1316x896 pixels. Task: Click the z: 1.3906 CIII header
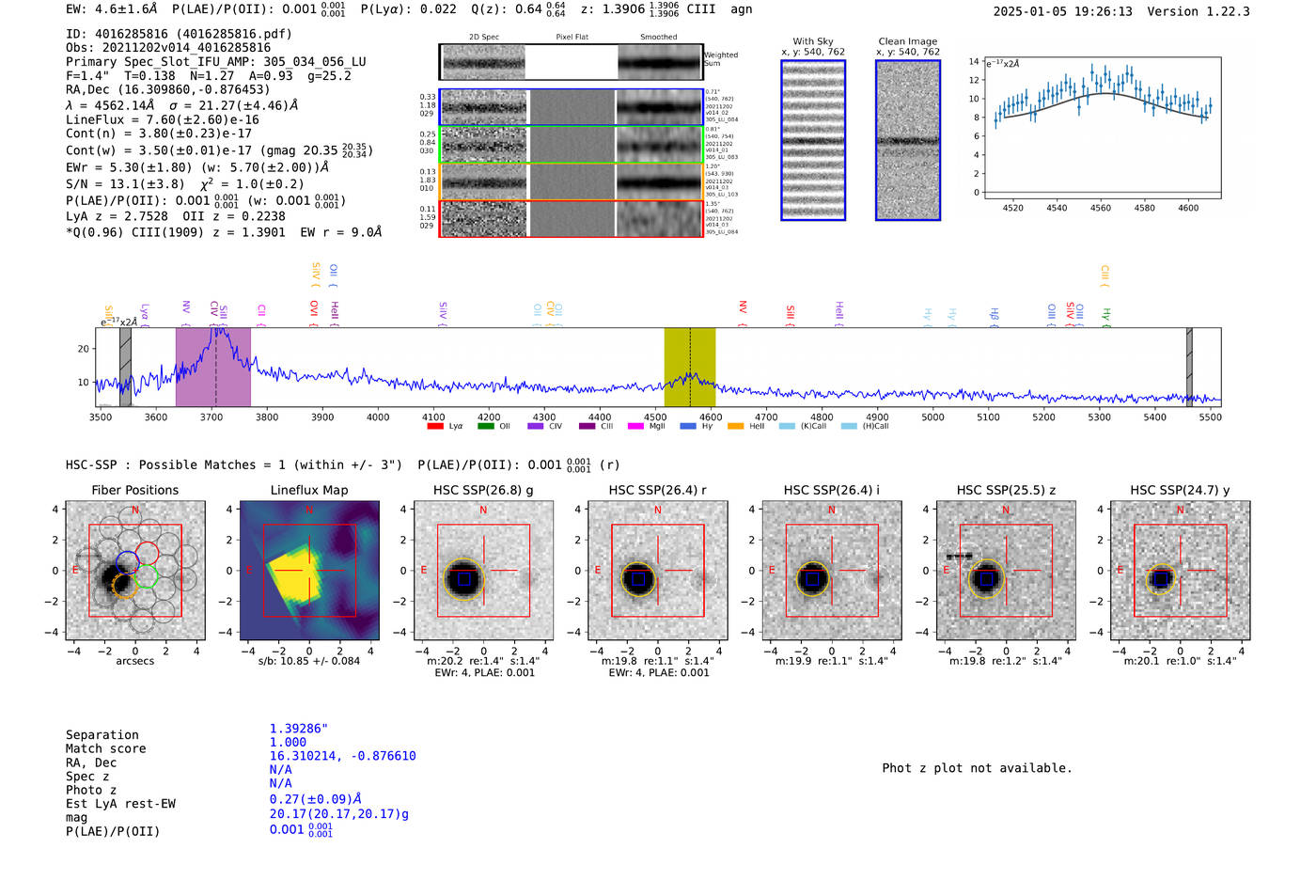pos(648,9)
